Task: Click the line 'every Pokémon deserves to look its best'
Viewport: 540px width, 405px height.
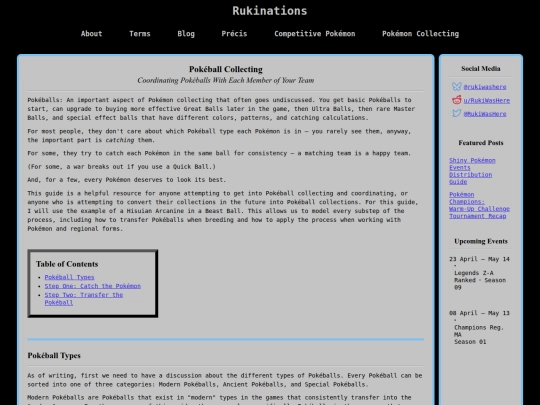Action: click(x=127, y=180)
